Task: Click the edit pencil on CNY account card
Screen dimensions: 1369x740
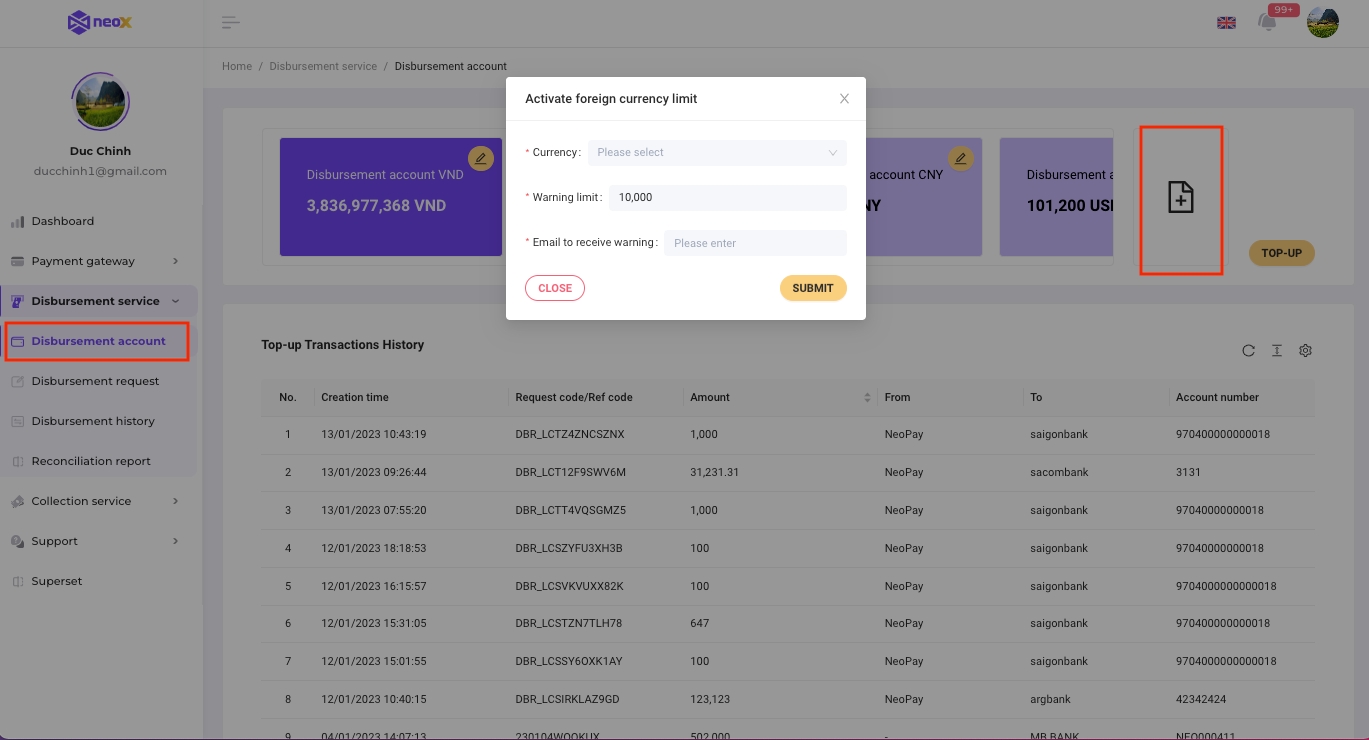Action: tap(960, 158)
